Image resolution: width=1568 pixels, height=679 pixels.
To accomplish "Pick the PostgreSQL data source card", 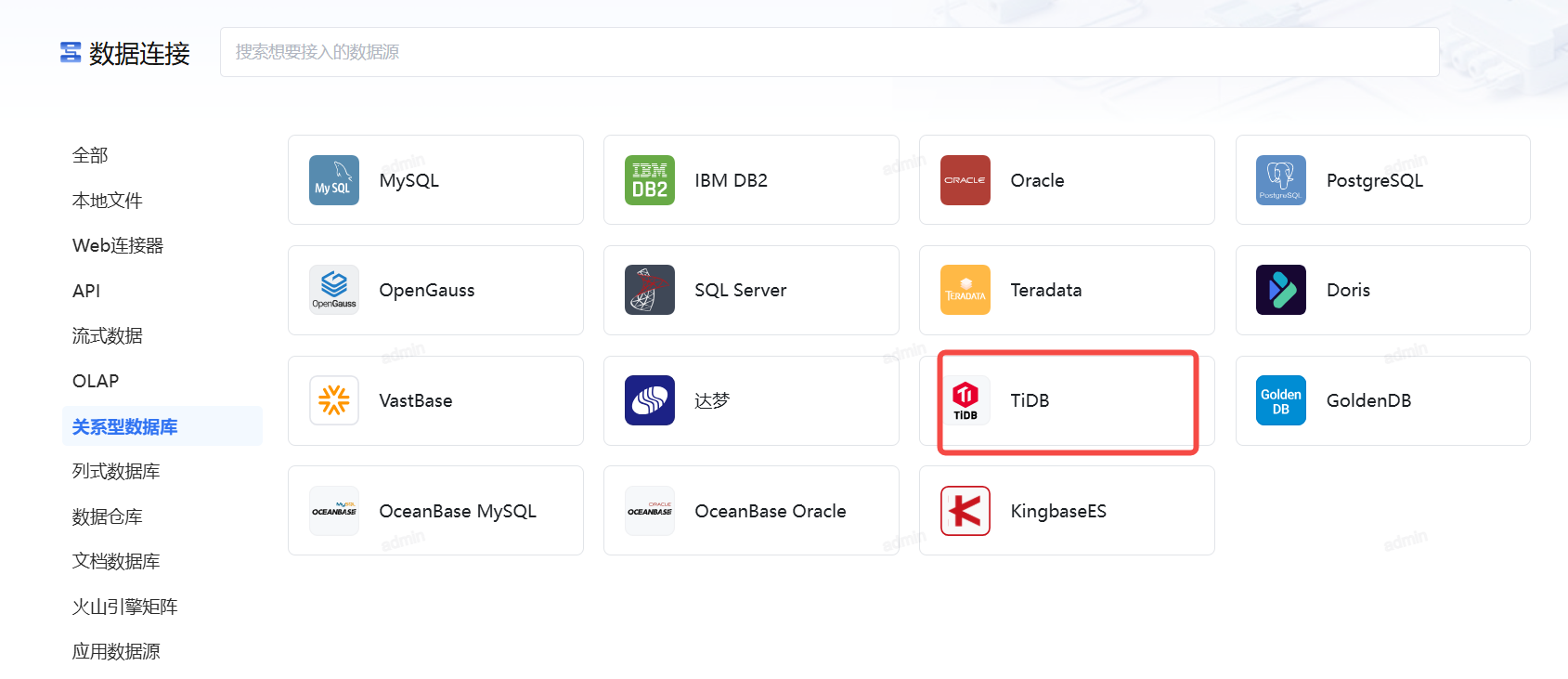I will 1382,180.
